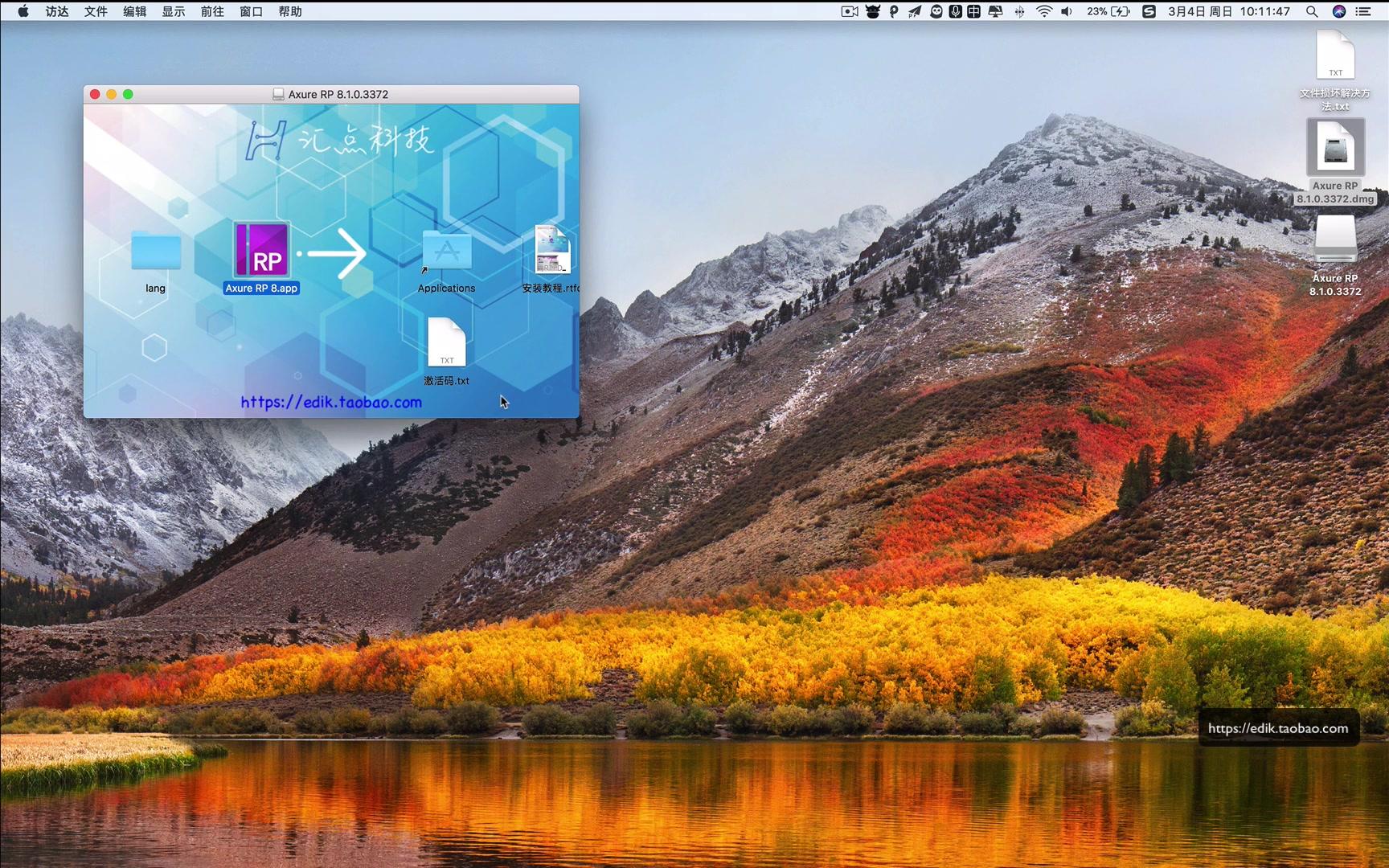Open the 帮助 menu
This screenshot has width=1389, height=868.
tap(290, 11)
